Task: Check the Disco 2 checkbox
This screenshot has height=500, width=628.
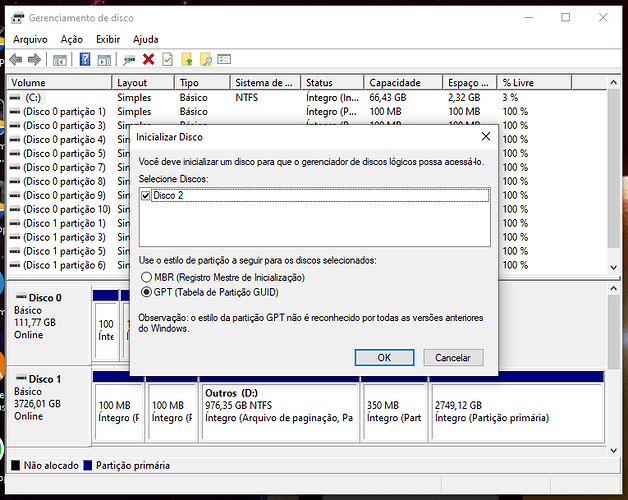Action: (x=145, y=196)
